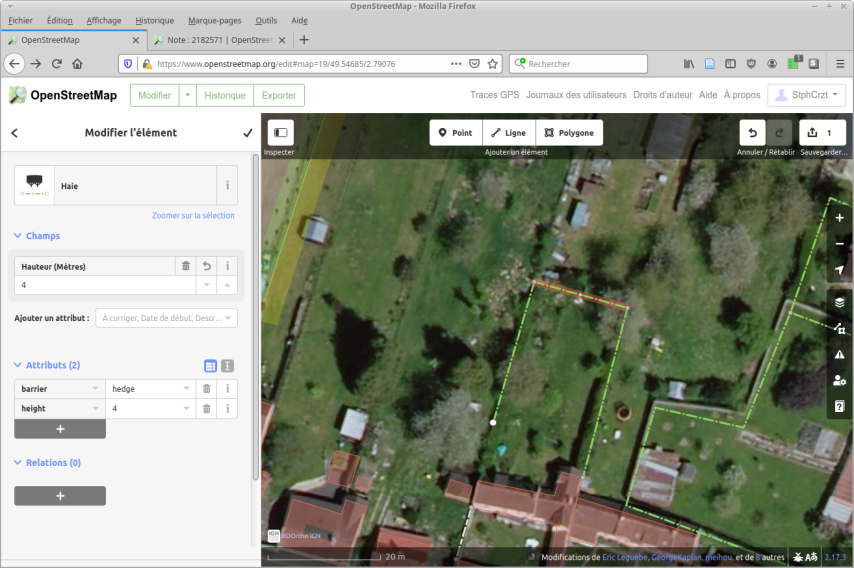Center map on my location
The image size is (854, 568).
tap(839, 270)
